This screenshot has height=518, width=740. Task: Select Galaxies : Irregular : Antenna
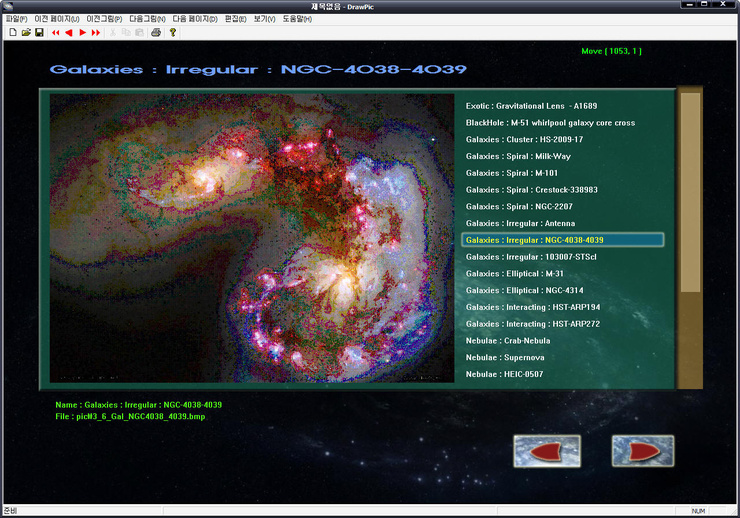coord(520,224)
